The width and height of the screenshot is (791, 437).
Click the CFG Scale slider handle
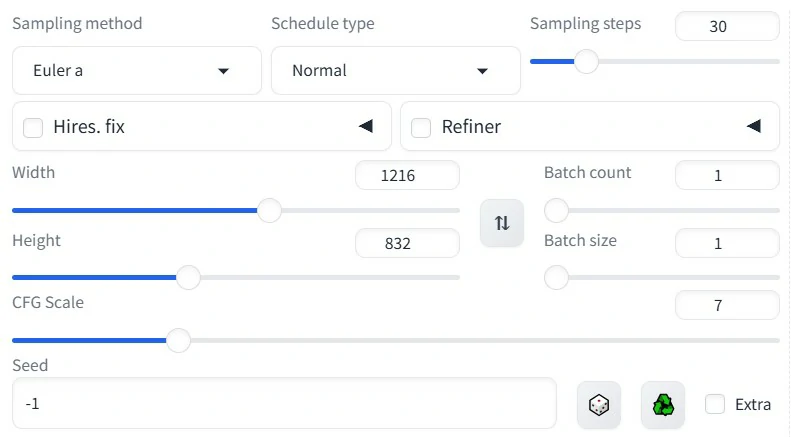(178, 340)
